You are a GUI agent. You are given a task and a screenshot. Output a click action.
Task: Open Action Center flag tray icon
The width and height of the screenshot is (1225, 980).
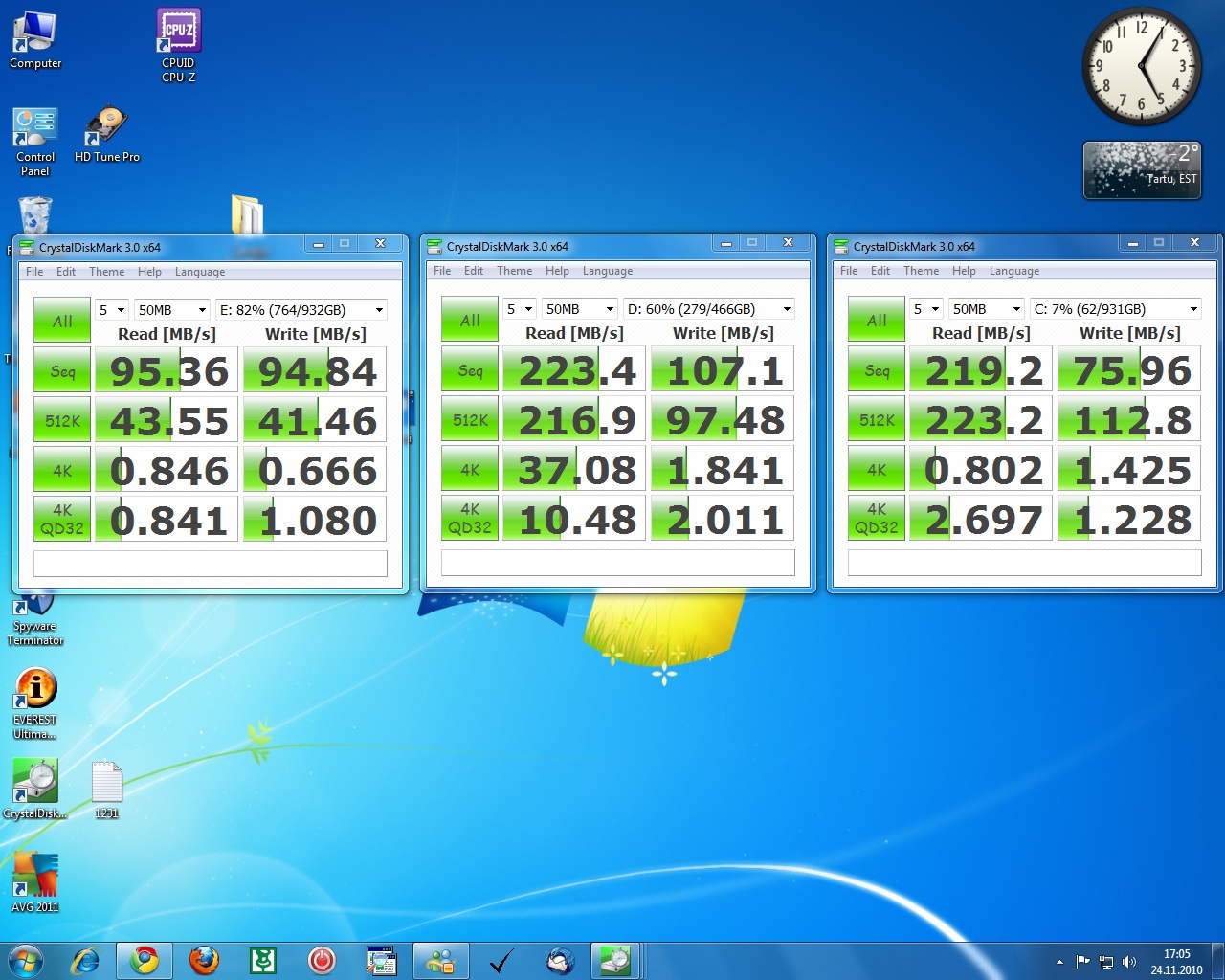coord(1083,962)
